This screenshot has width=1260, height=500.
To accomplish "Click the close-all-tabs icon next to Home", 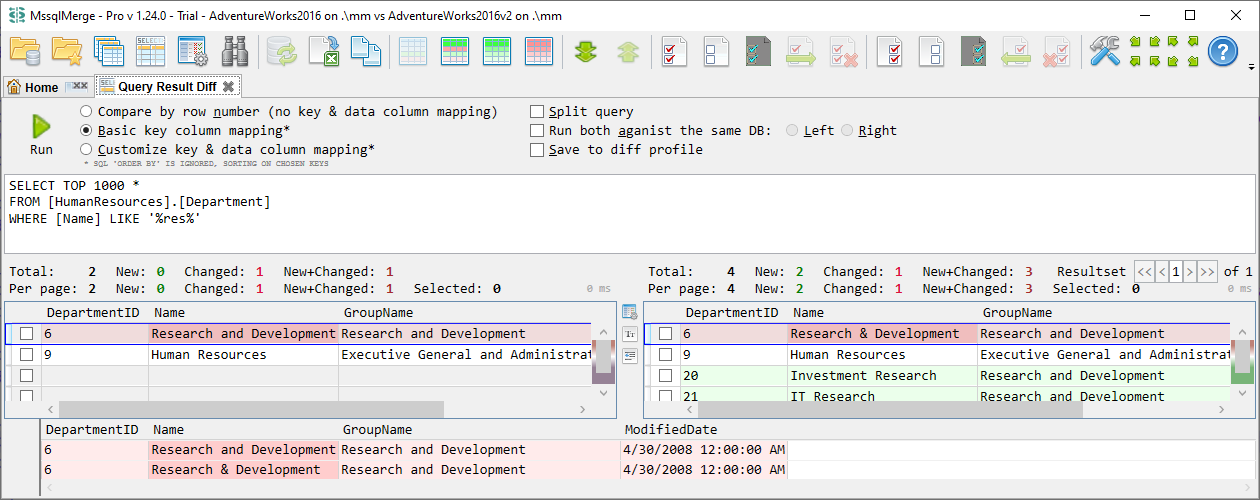I will point(77,87).
